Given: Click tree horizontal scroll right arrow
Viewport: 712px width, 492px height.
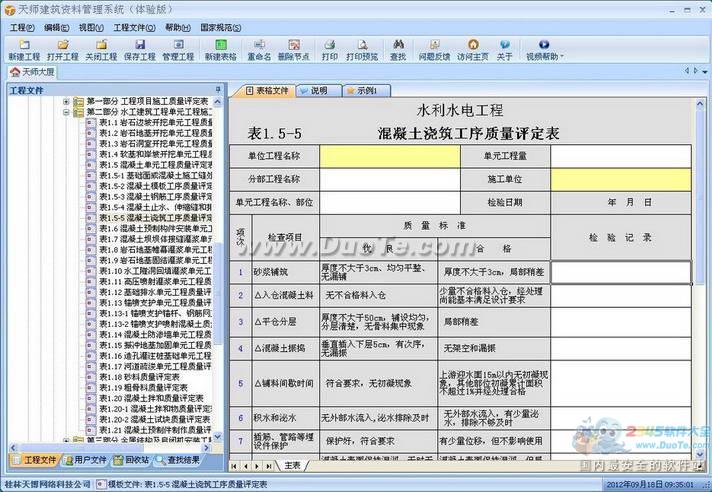Looking at the screenshot, I should (x=207, y=447).
